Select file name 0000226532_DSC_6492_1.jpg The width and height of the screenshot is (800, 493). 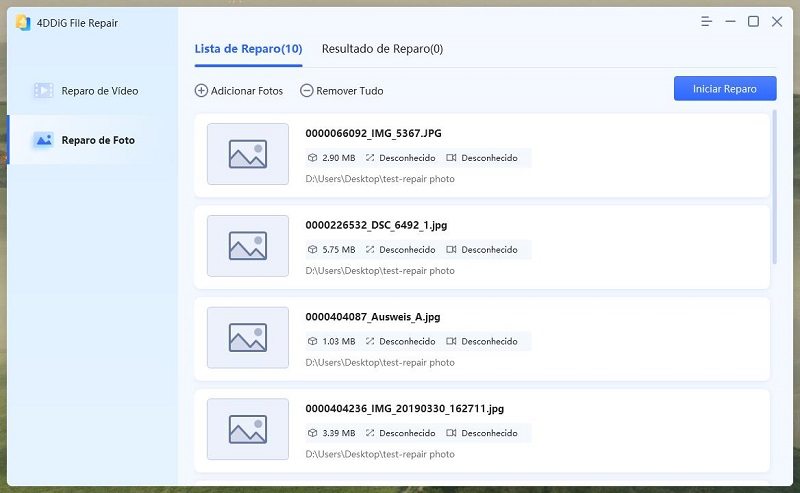pos(376,225)
